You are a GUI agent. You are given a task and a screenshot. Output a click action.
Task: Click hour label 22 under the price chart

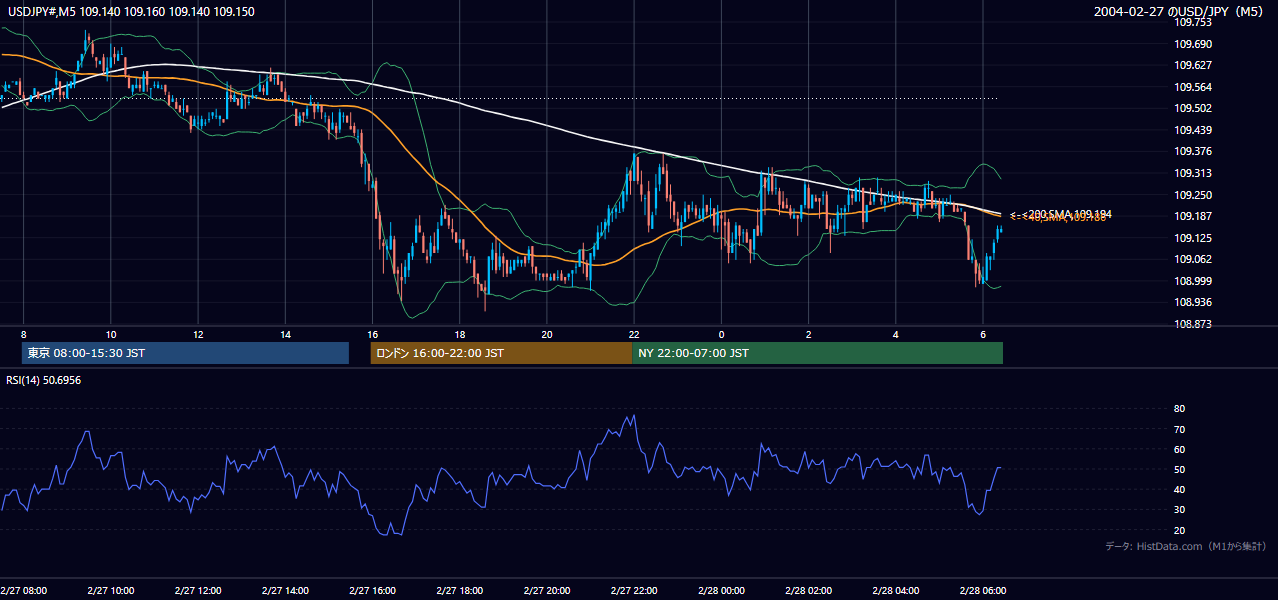point(634,333)
